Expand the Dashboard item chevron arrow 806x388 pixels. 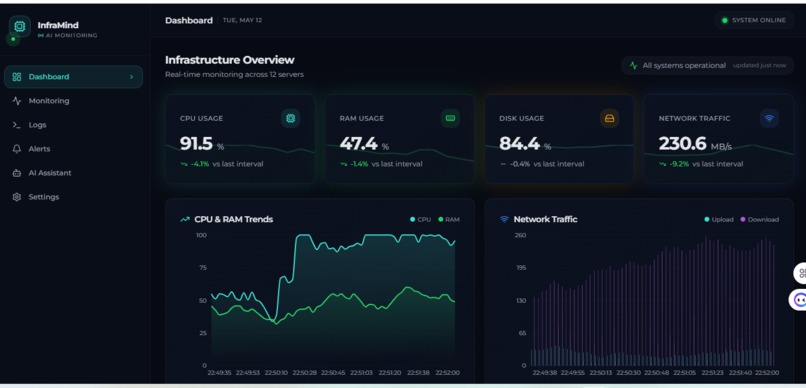click(132, 77)
